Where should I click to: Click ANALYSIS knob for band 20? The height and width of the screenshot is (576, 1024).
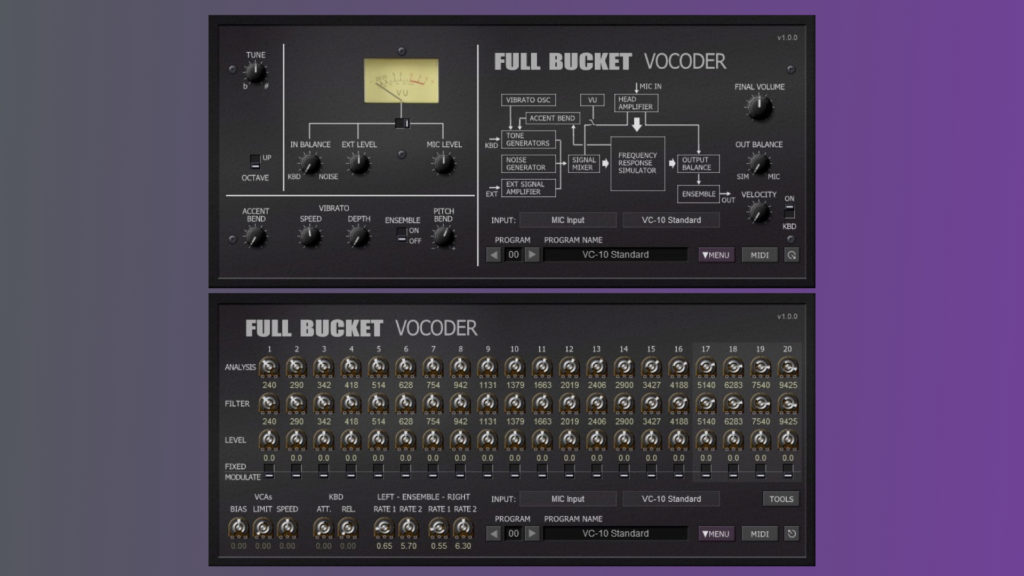788,368
